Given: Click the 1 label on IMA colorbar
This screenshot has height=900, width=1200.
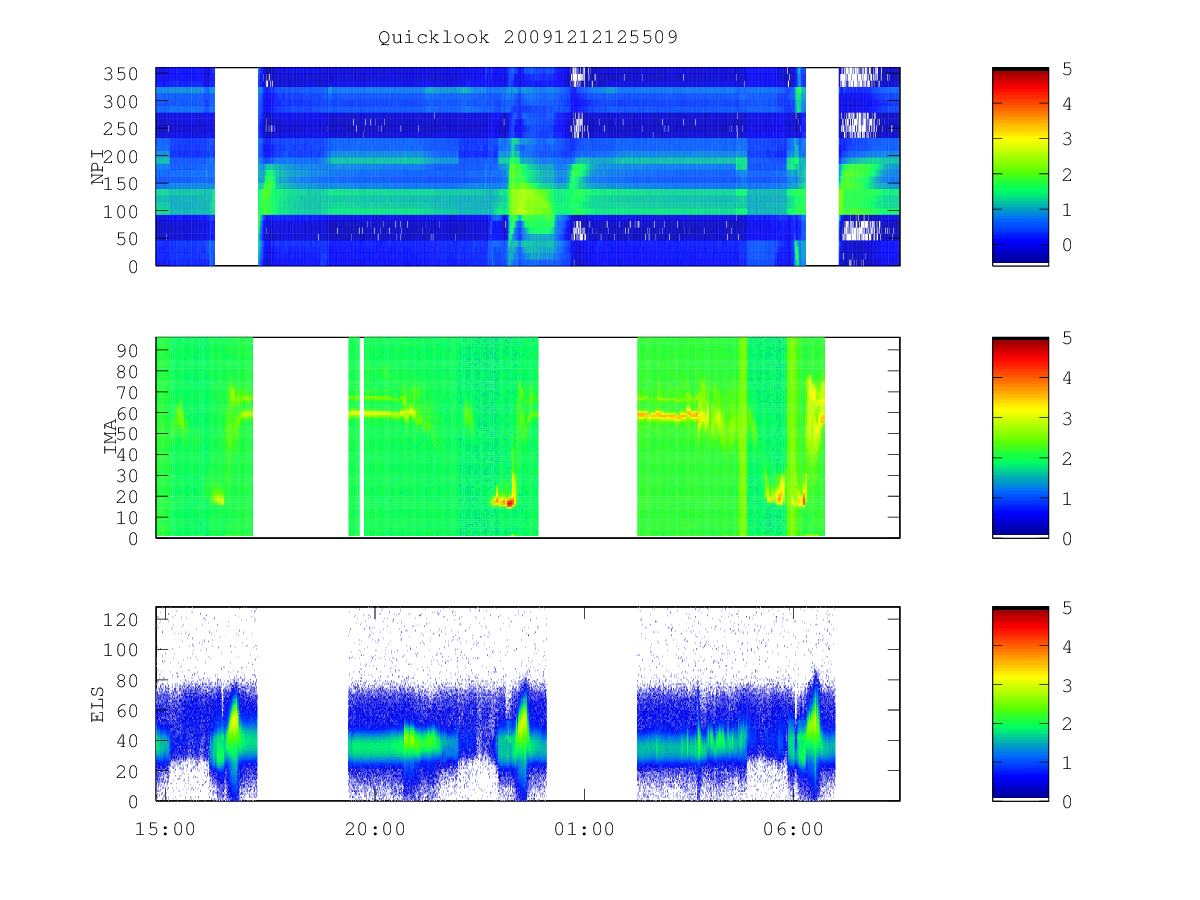Looking at the screenshot, I should point(1067,498).
